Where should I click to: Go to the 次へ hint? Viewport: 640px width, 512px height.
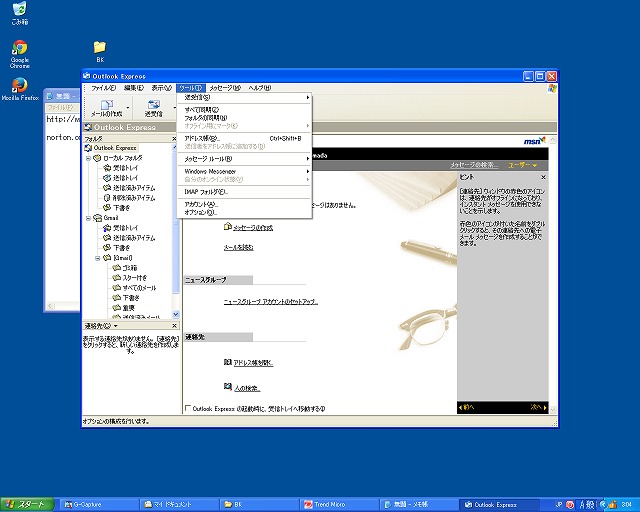pos(538,407)
